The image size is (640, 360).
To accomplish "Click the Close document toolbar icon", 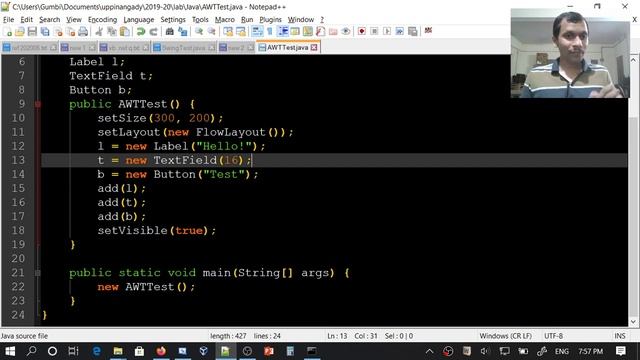I will point(58,31).
